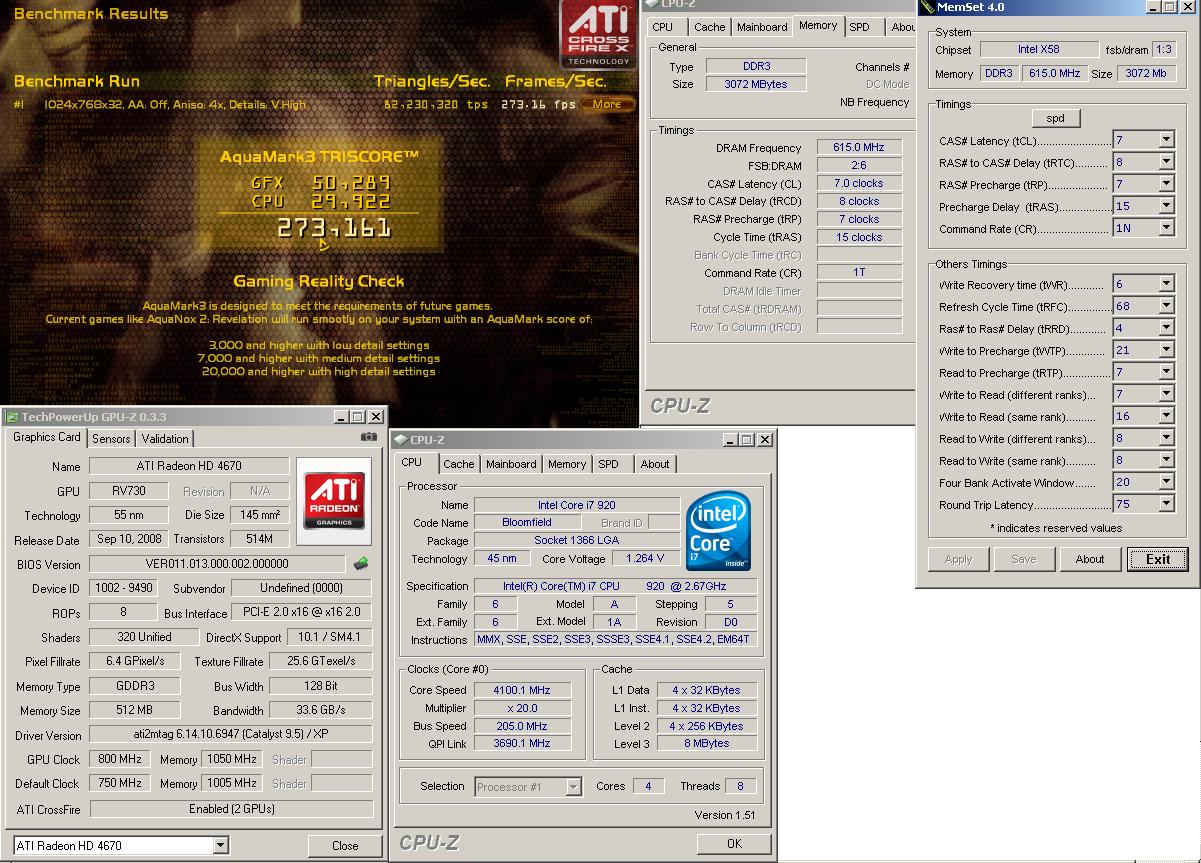The image size is (1201, 863).
Task: Select the CPU tab in the CPU-Z memory window
Action: 663,27
